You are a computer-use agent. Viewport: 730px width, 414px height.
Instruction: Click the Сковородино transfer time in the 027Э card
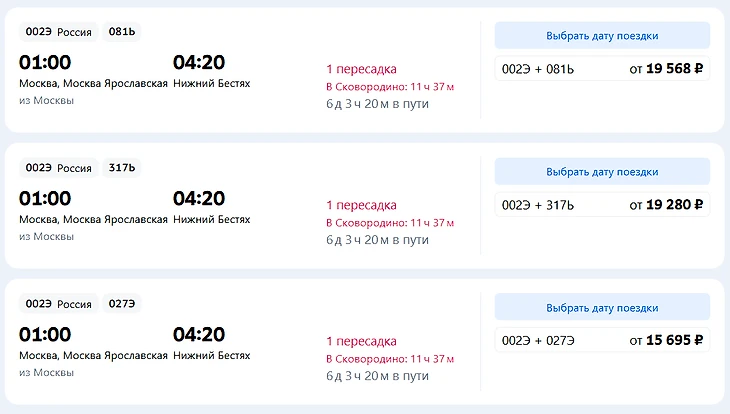click(x=390, y=359)
